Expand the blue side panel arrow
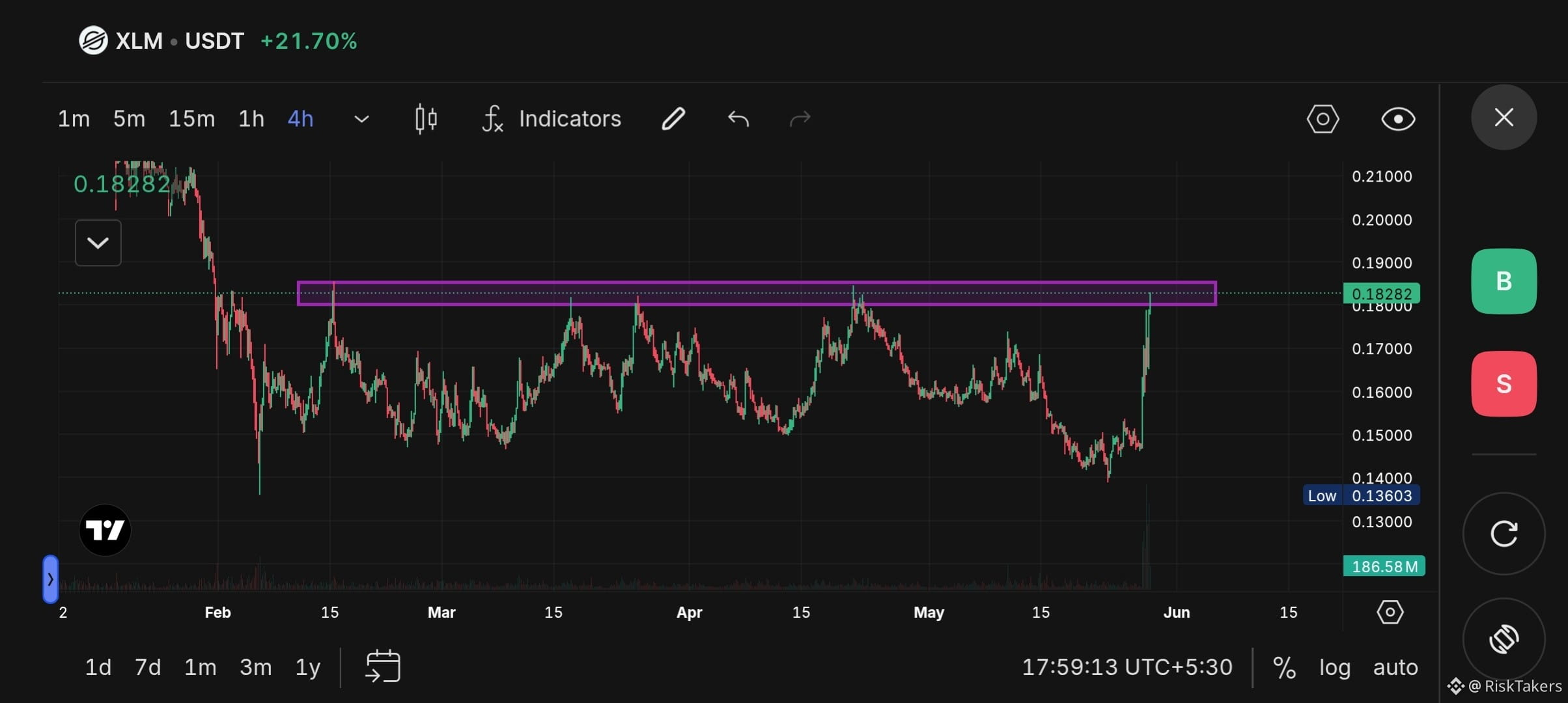 (50, 579)
